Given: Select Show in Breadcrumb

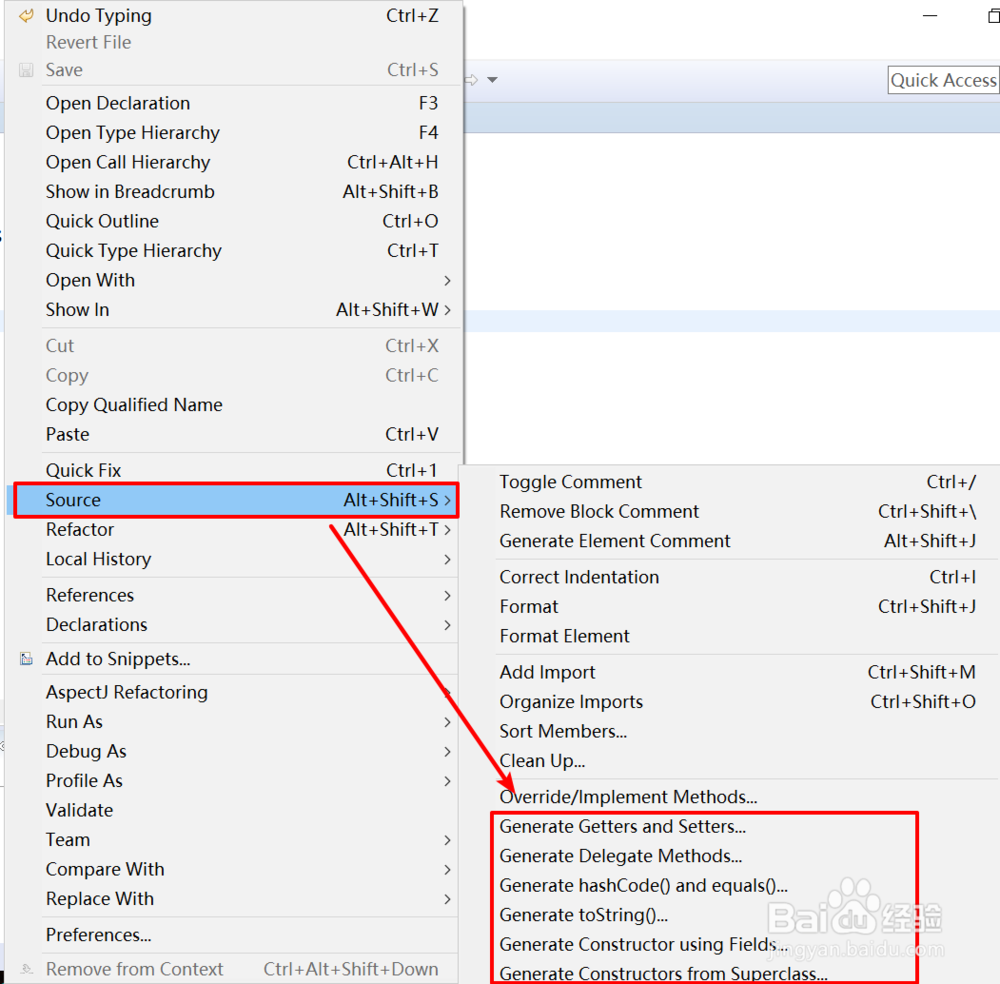Looking at the screenshot, I should coord(234,191).
